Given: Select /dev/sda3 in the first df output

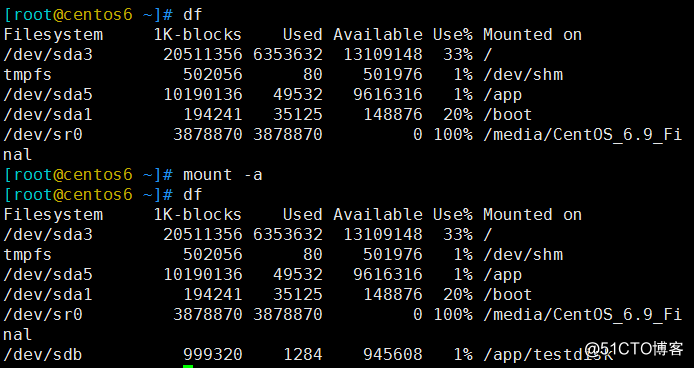Looking at the screenshot, I should pyautogui.click(x=48, y=54).
